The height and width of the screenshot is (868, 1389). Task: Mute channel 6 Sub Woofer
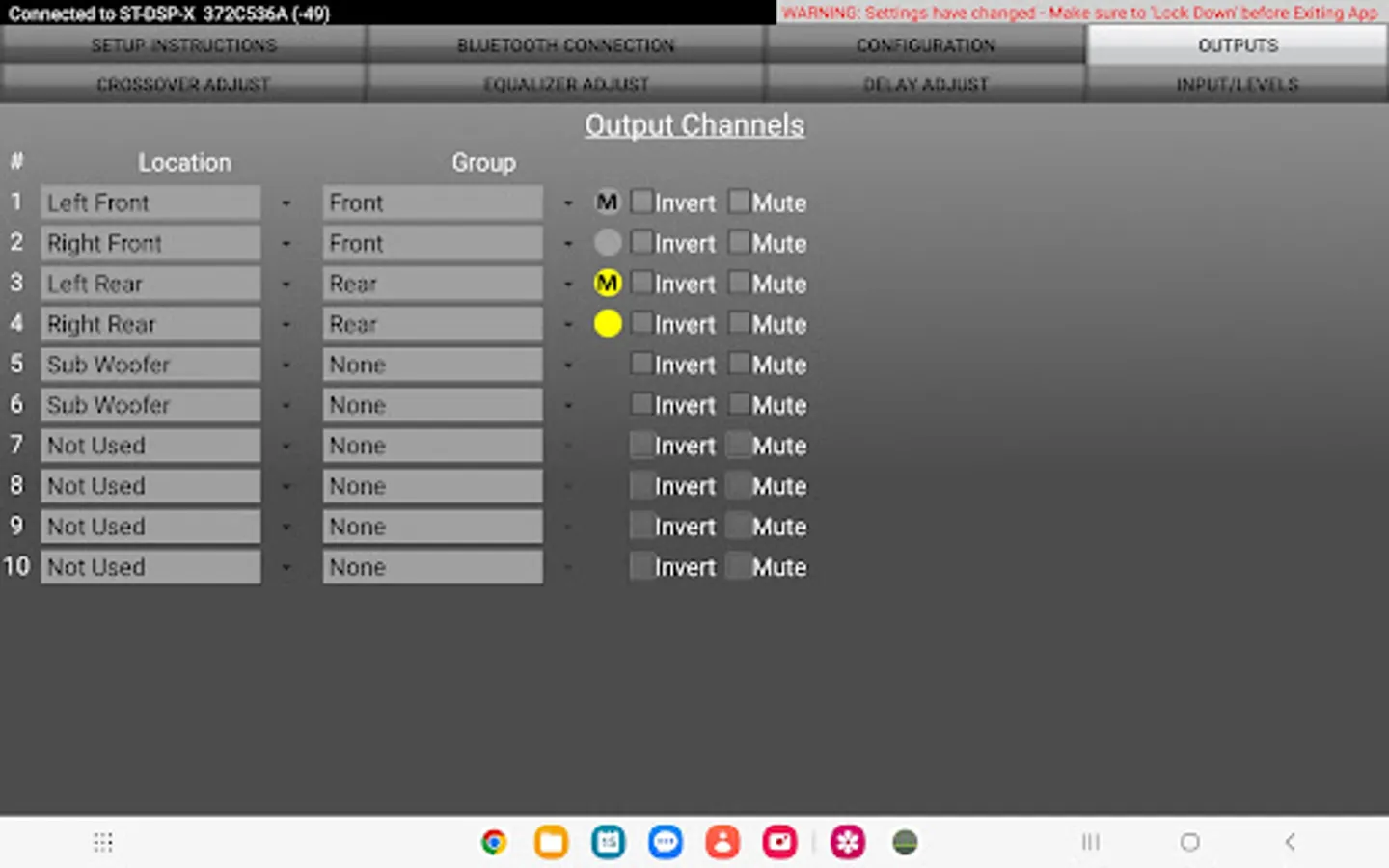739,404
